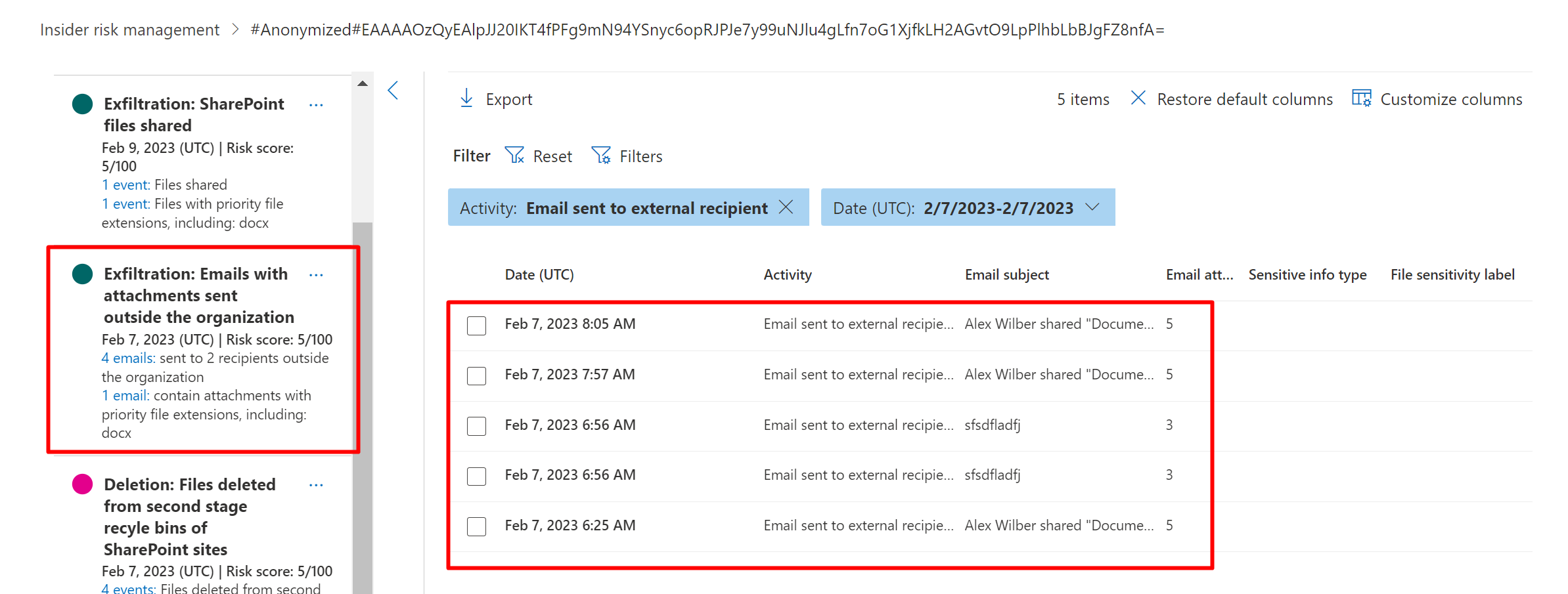Sort by the Email subject column header
The image size is (1568, 594).
[x=1006, y=275]
